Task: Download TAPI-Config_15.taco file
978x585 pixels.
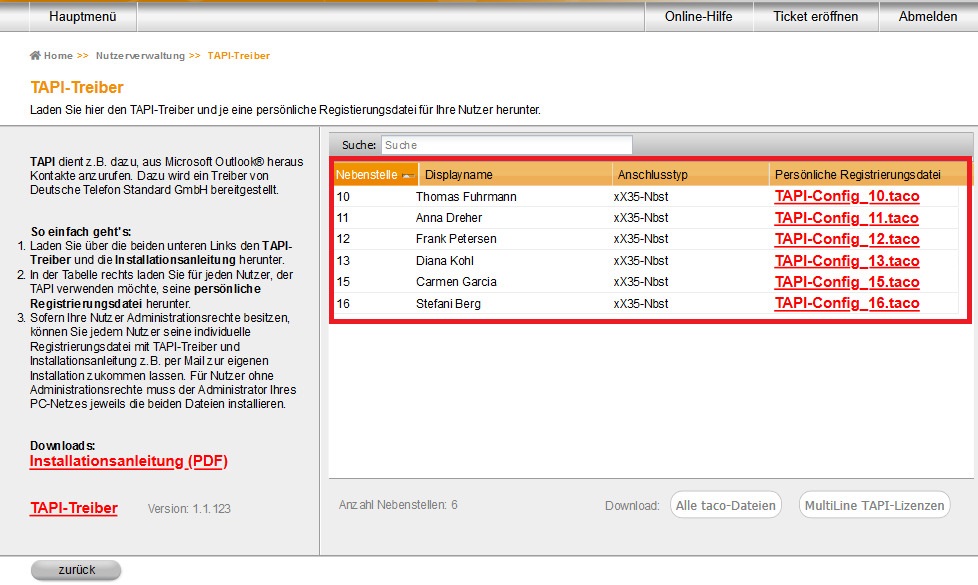Action: click(847, 282)
